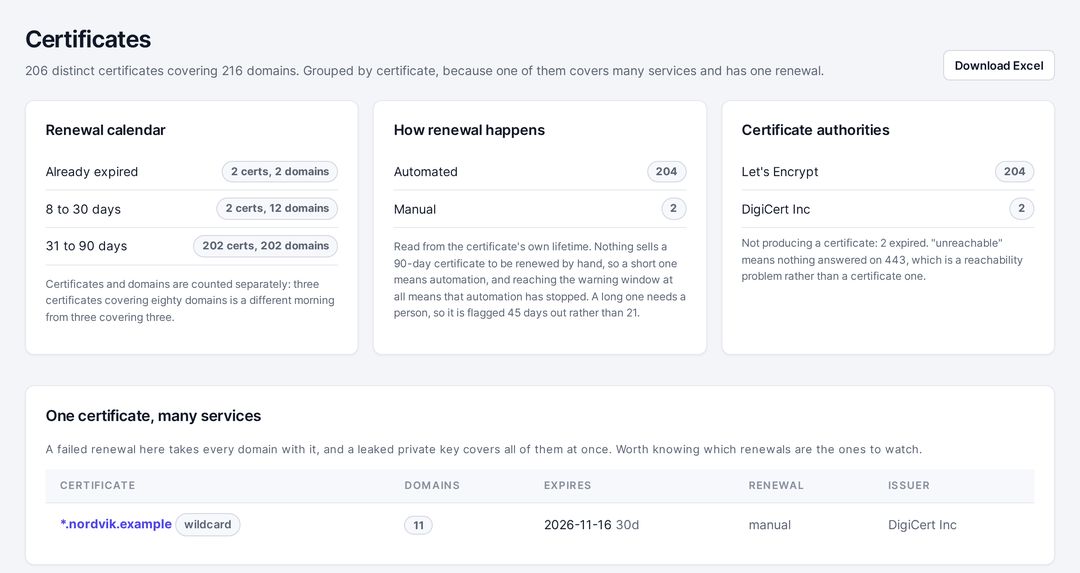Viewport: 1080px width, 573px height.
Task: Click the ISSUER column header
Action: pyautogui.click(x=908, y=485)
